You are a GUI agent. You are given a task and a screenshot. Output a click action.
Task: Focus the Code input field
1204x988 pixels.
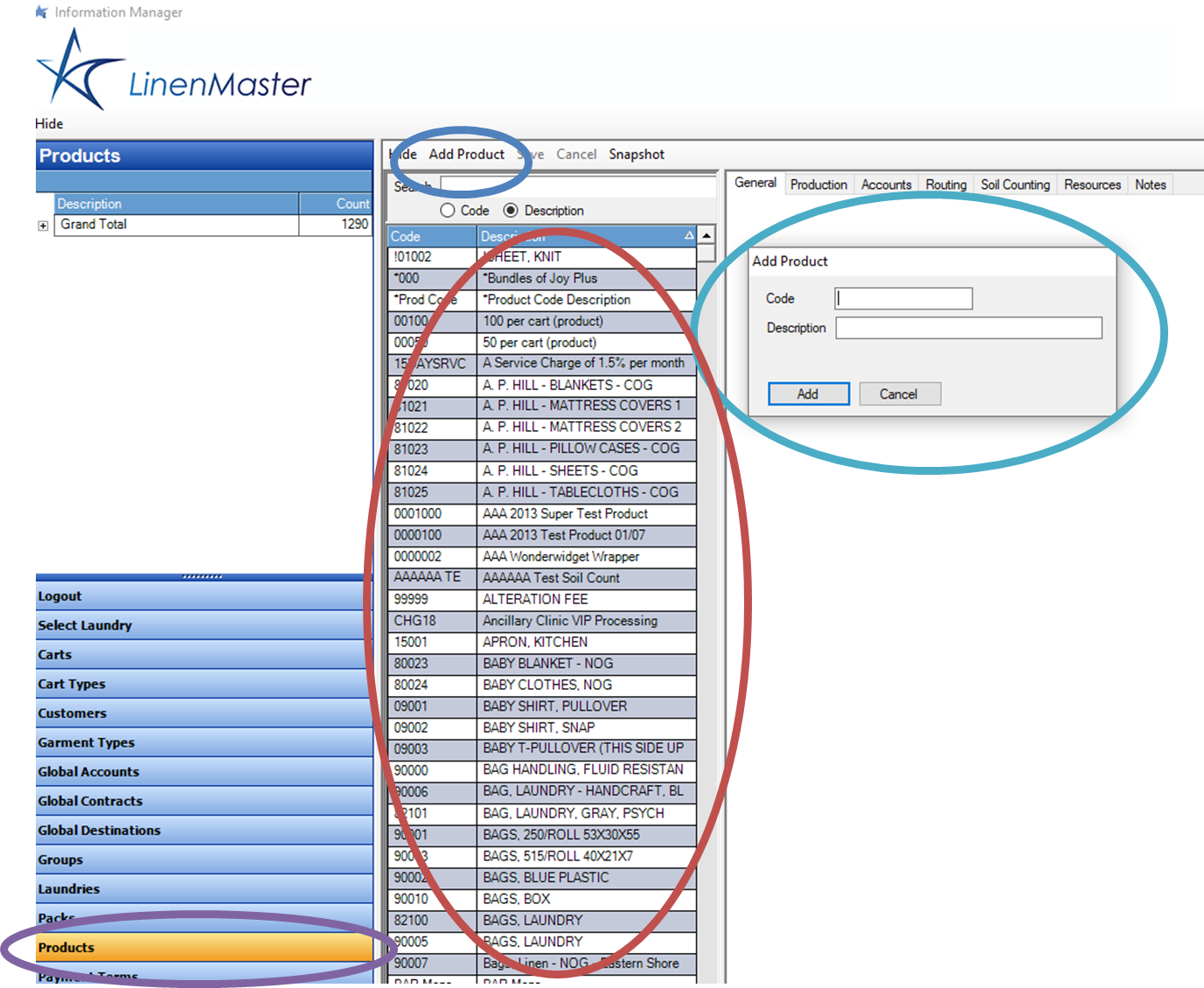click(903, 299)
